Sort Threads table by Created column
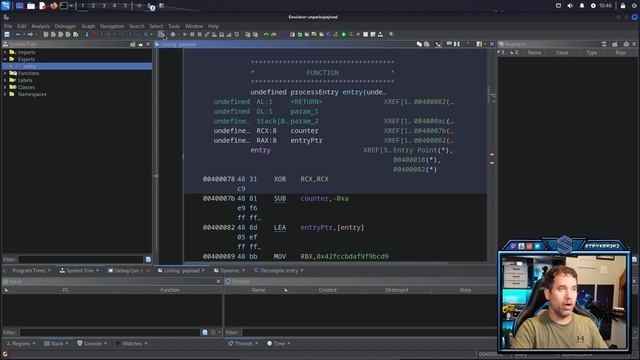 click(x=327, y=290)
